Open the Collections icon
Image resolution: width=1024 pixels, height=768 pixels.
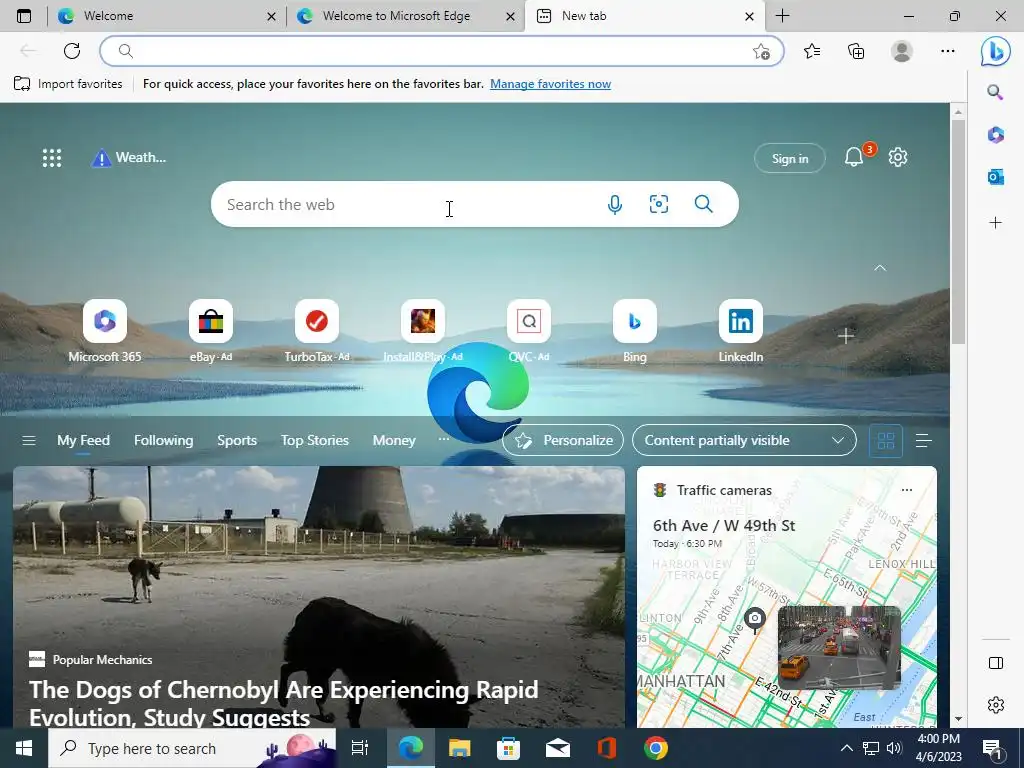[x=856, y=51]
